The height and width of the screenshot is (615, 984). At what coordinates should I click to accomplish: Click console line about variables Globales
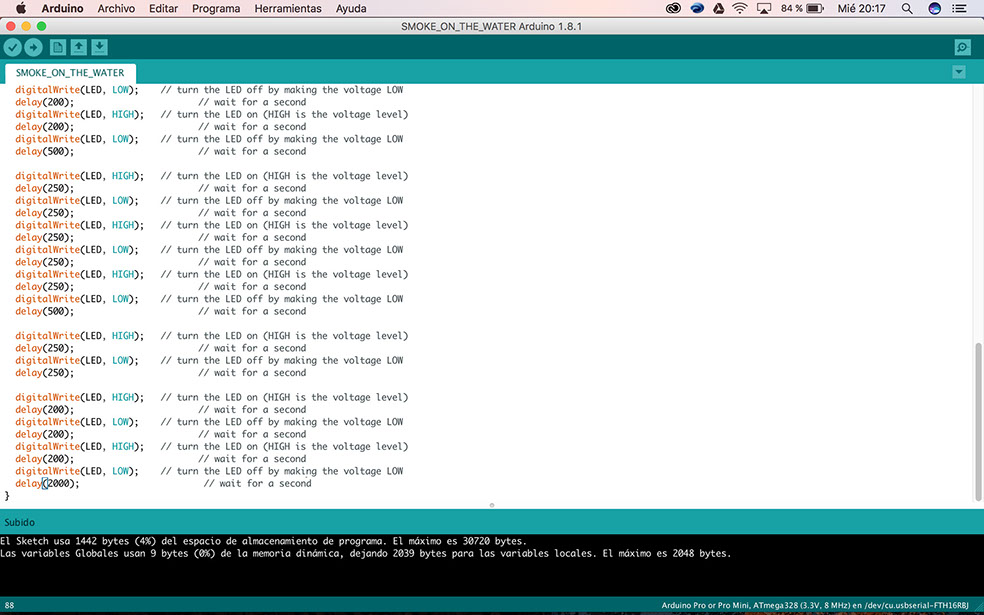[366, 554]
